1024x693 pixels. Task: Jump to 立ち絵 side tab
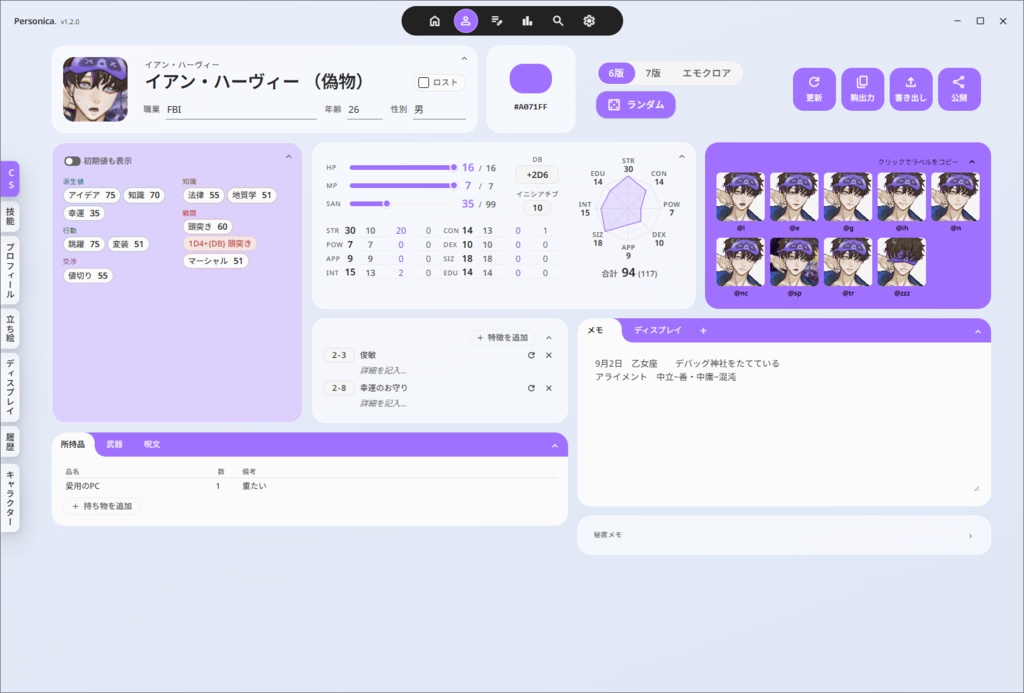(10, 328)
